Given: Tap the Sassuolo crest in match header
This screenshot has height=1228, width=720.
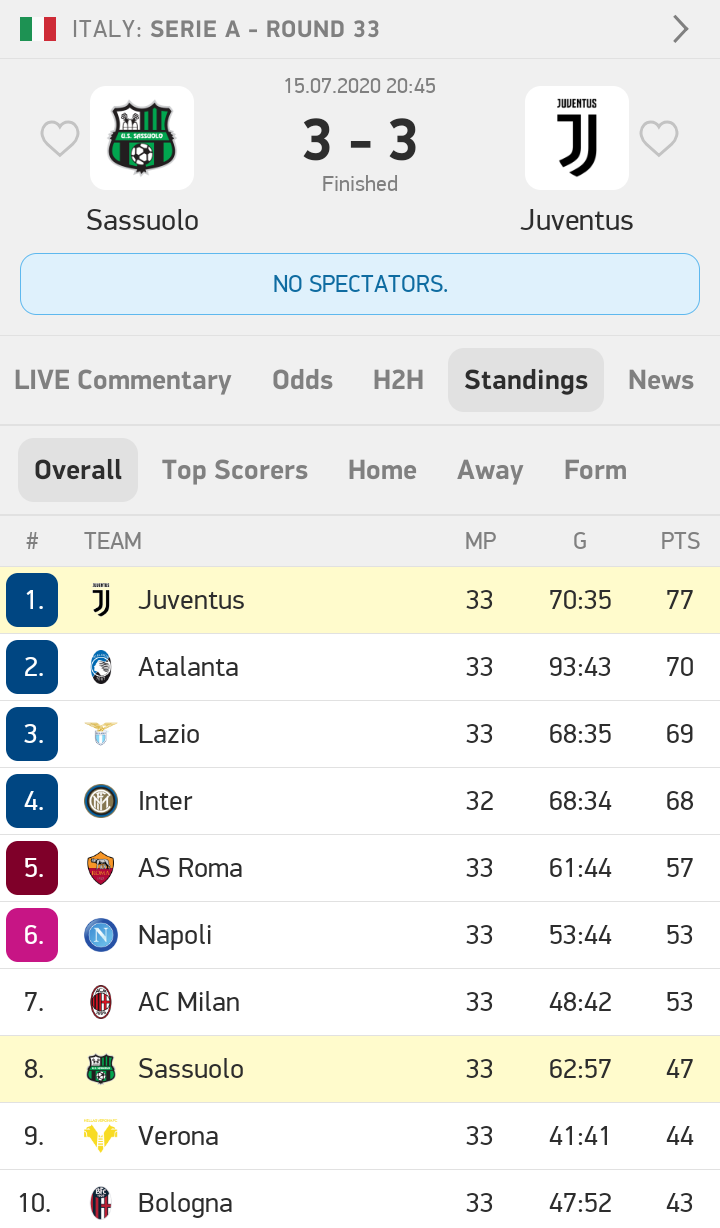Looking at the screenshot, I should click(142, 139).
